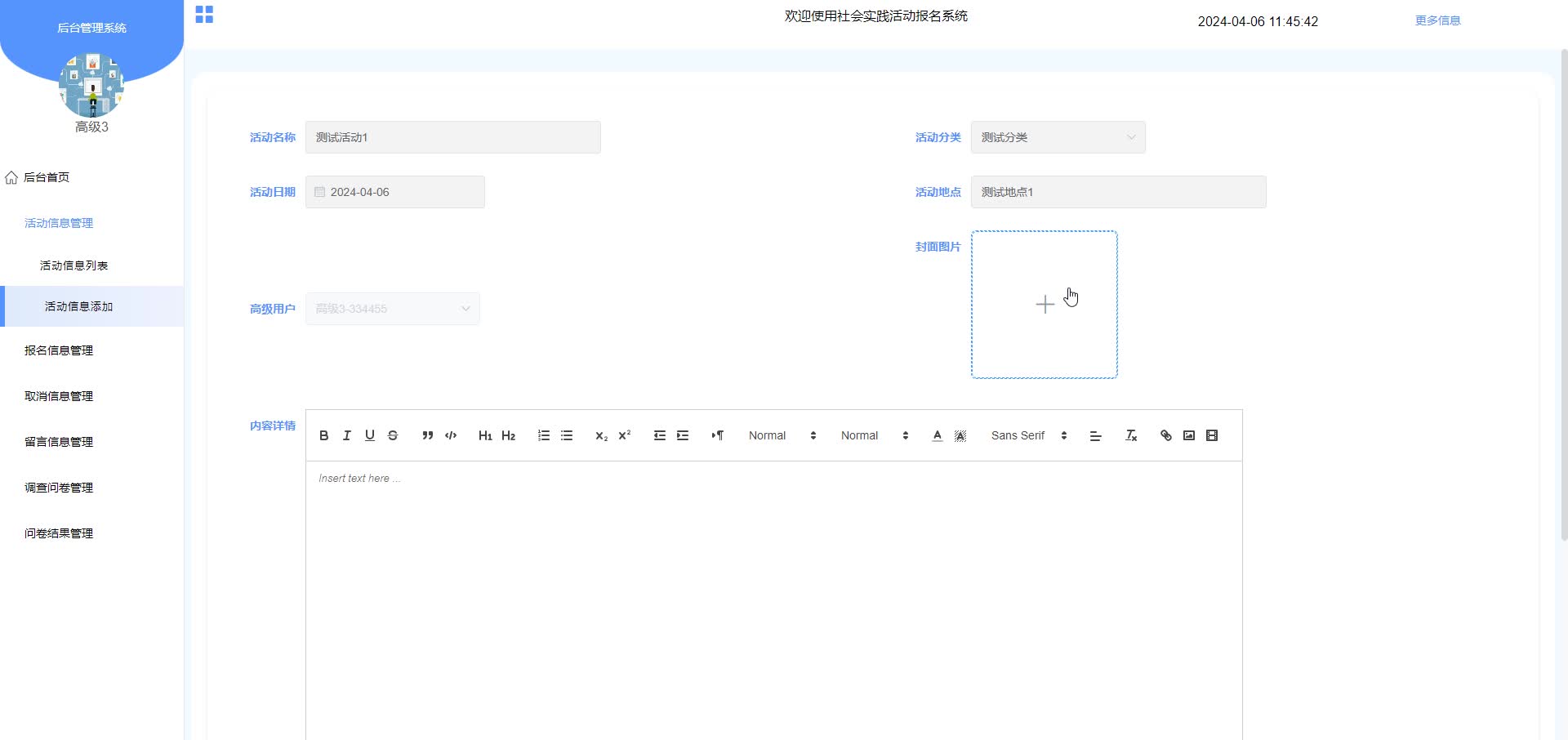Toggle strikethrough formatting in the editor
The width and height of the screenshot is (1568, 740).
[393, 435]
